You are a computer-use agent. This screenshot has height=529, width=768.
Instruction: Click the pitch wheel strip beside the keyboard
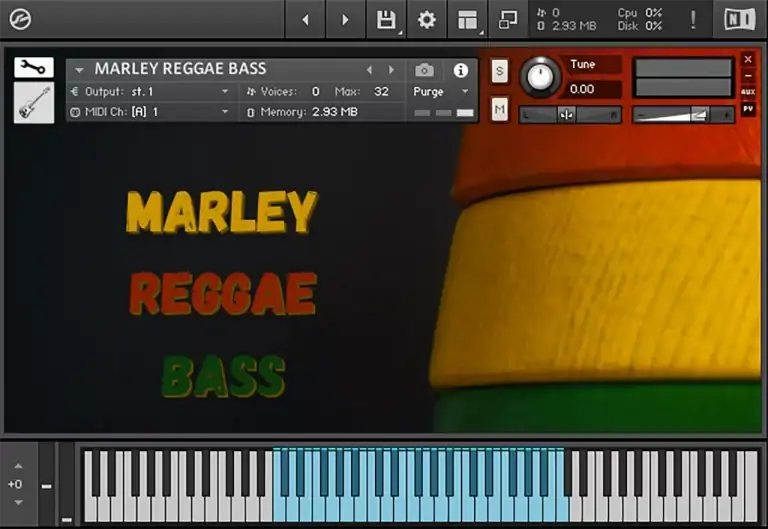(47, 484)
